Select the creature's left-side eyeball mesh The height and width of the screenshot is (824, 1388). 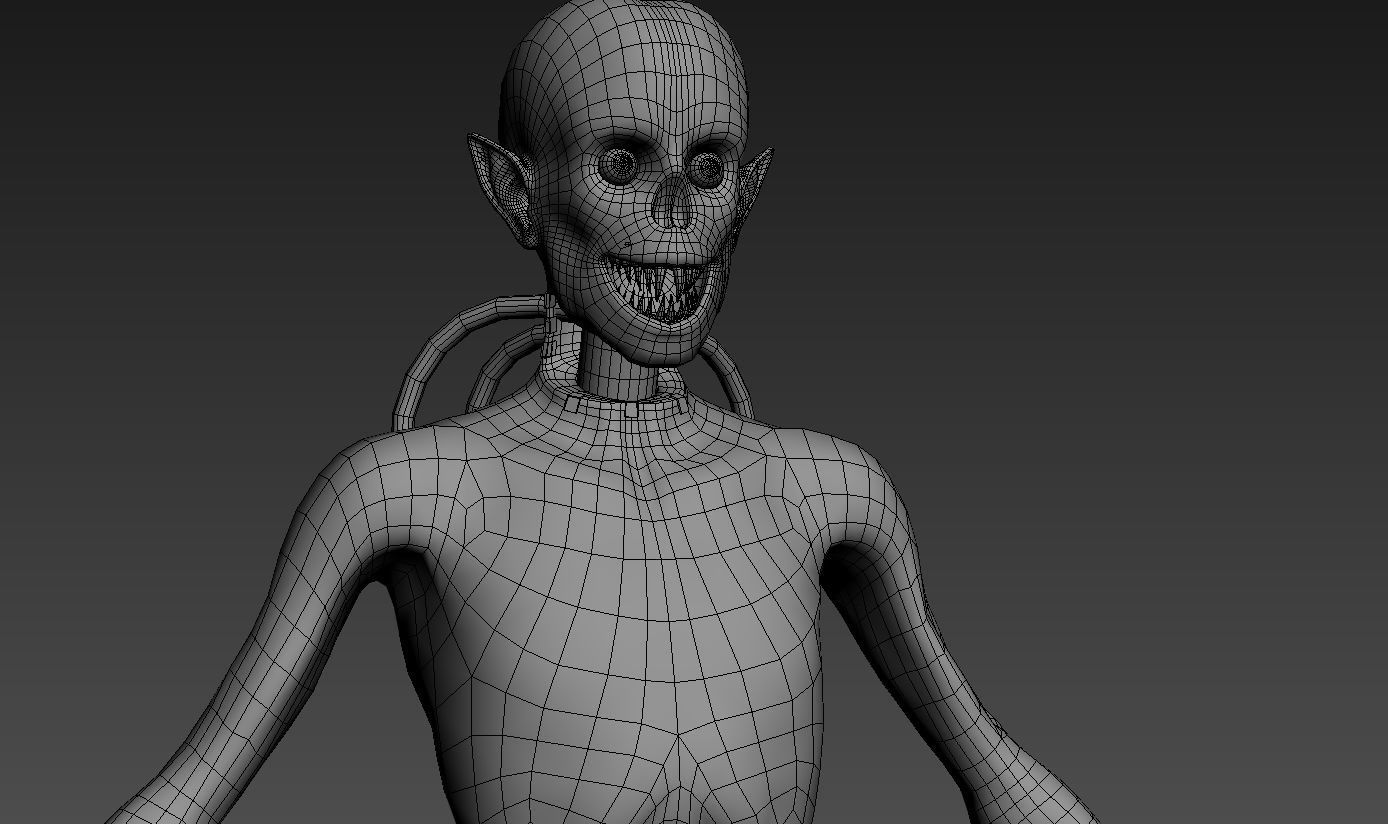click(x=616, y=165)
